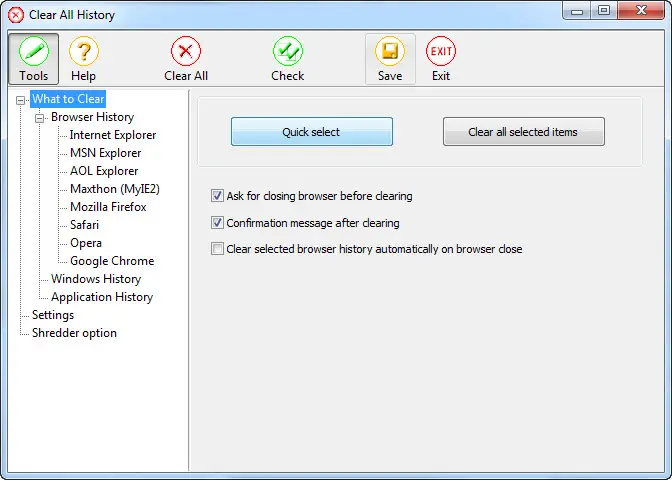
Task: Quit via the Exit toolbar icon
Action: tap(441, 59)
